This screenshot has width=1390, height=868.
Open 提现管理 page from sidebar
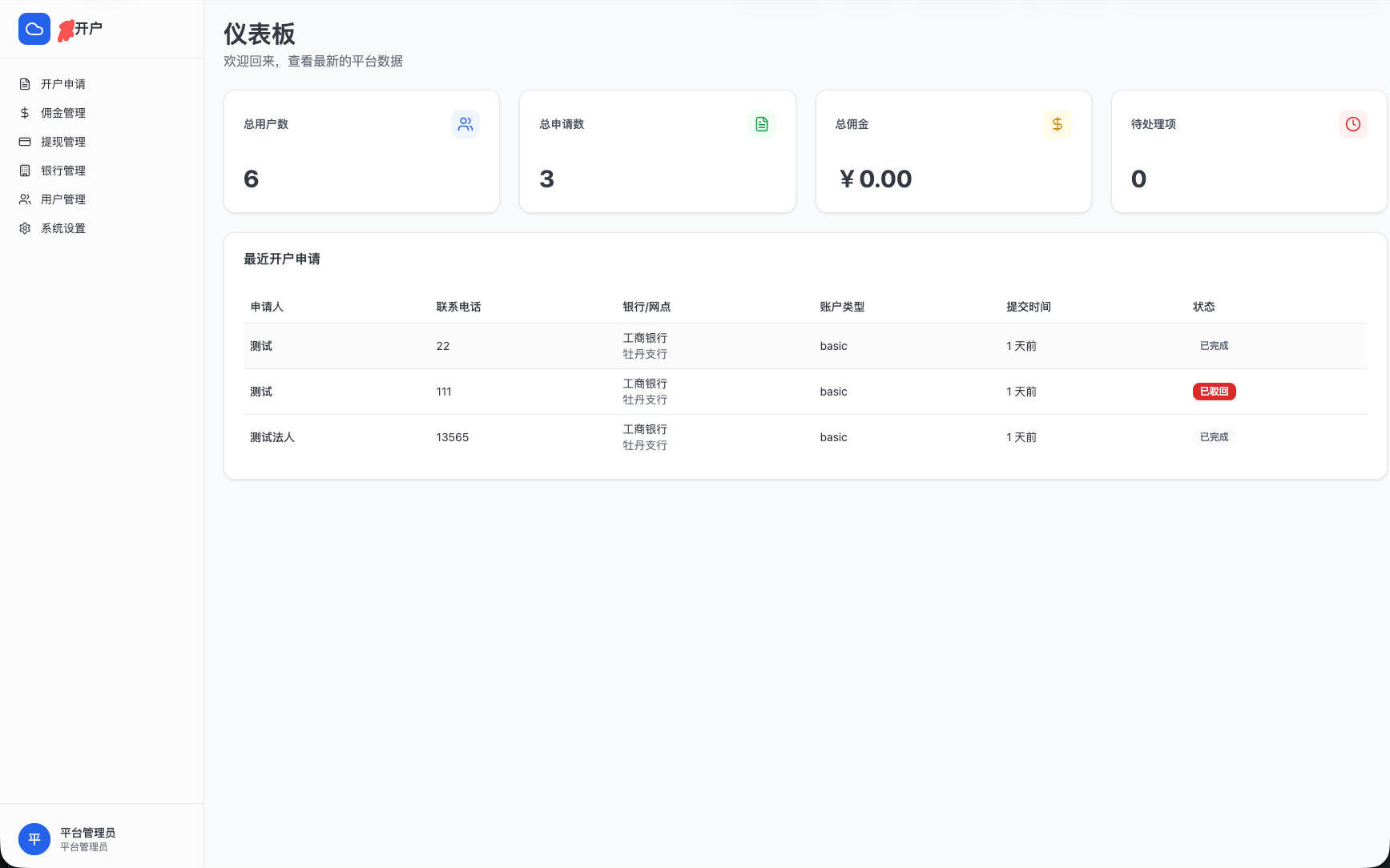[x=63, y=142]
